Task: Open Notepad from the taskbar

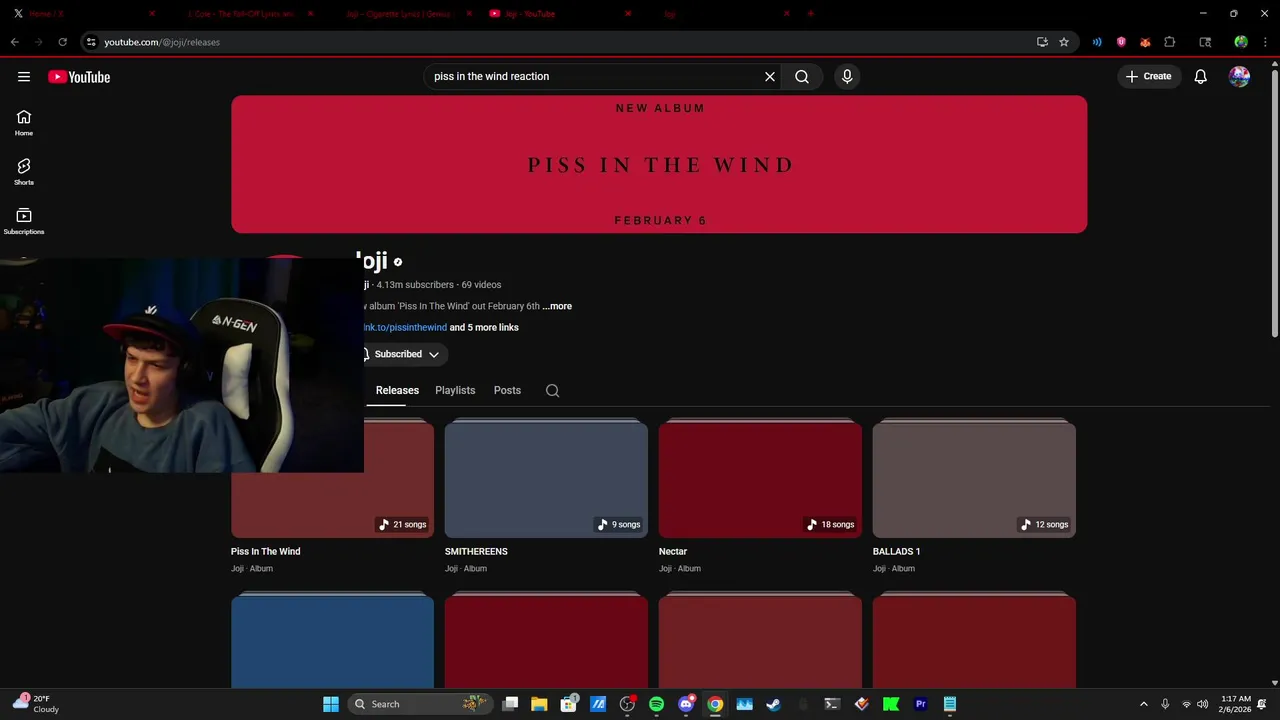Action: point(950,704)
